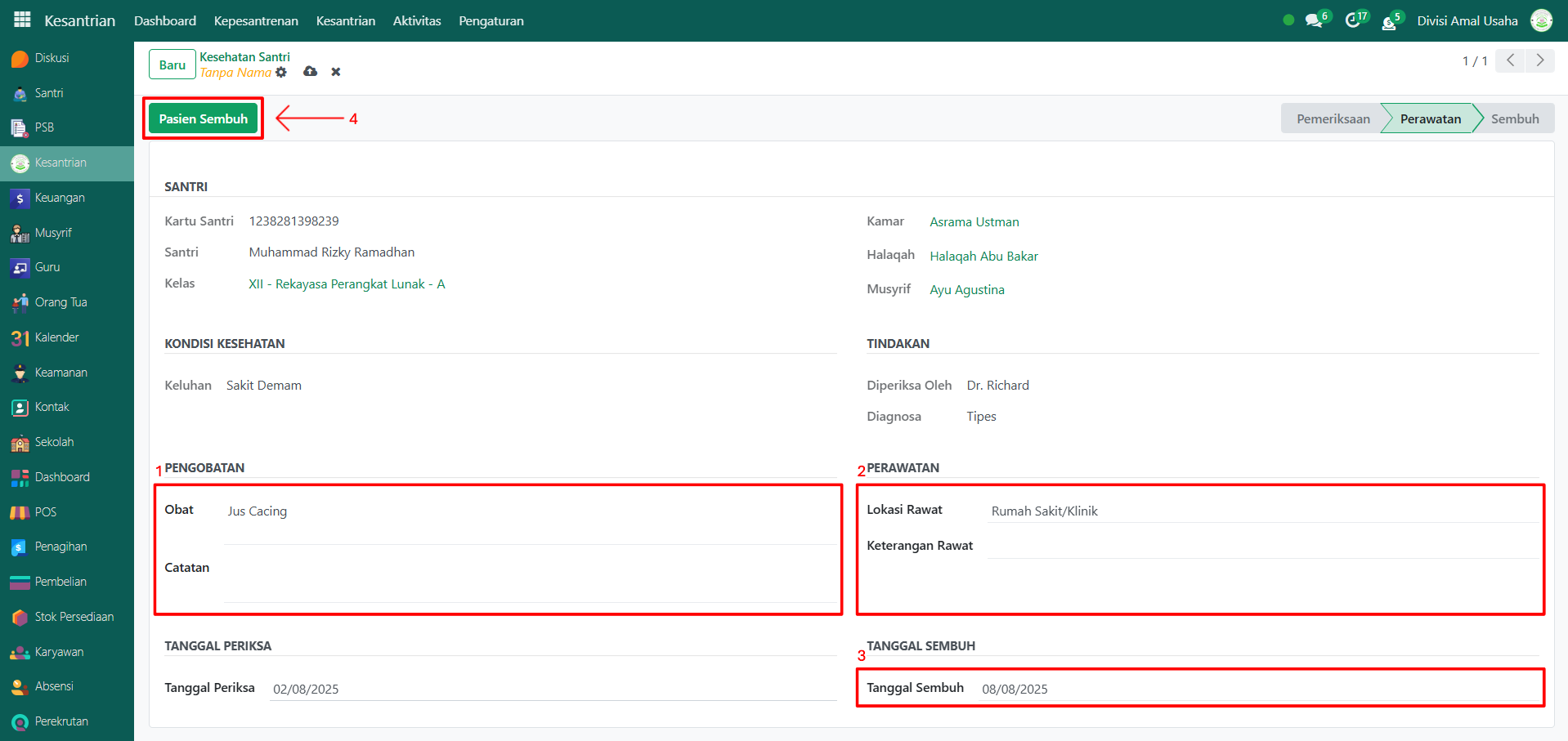Screen dimensions: 1568x741
Task: Click the Pasien Sembuh button
Action: pyautogui.click(x=203, y=118)
